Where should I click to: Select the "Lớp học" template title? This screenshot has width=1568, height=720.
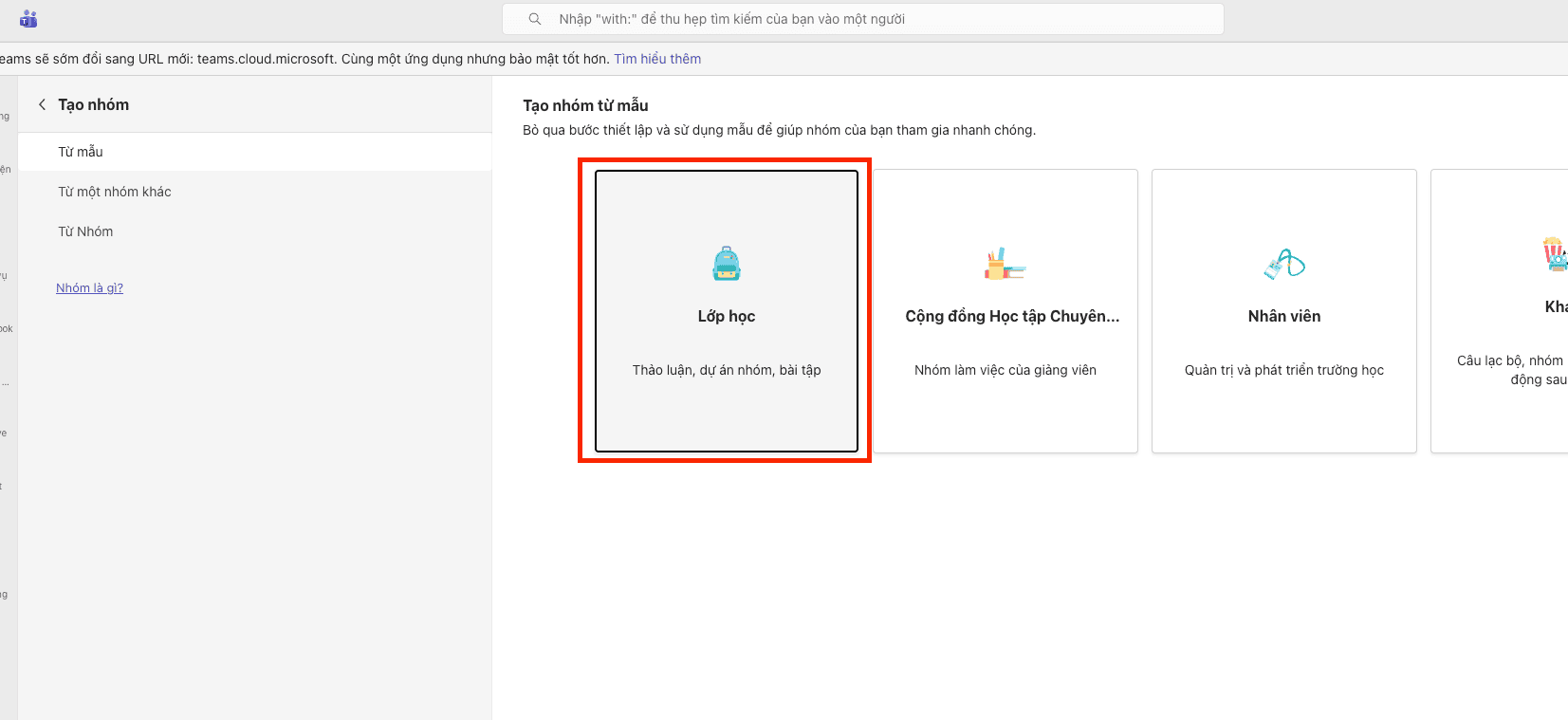[x=727, y=316]
